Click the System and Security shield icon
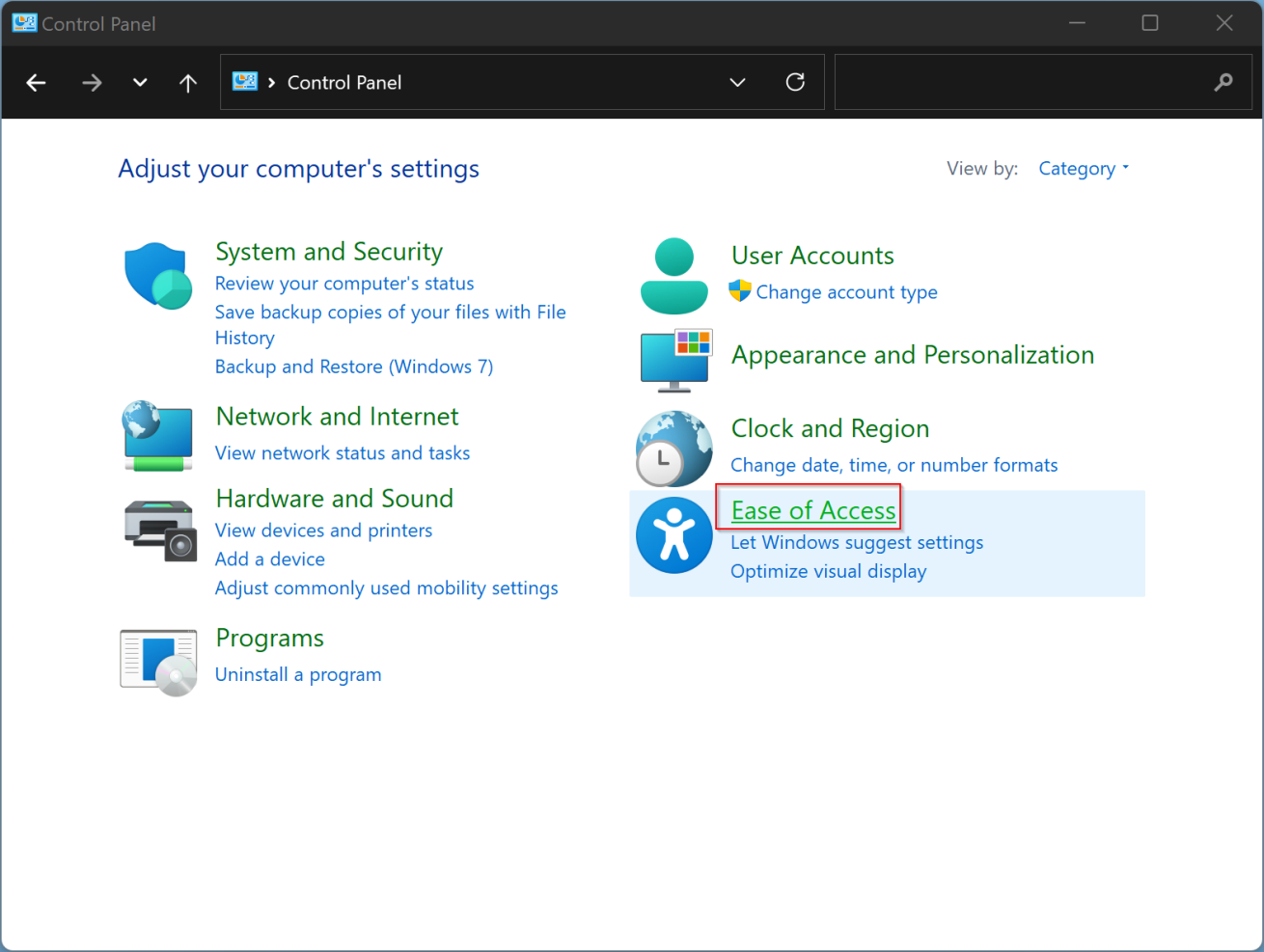Screen dimensions: 1264x952 158,276
